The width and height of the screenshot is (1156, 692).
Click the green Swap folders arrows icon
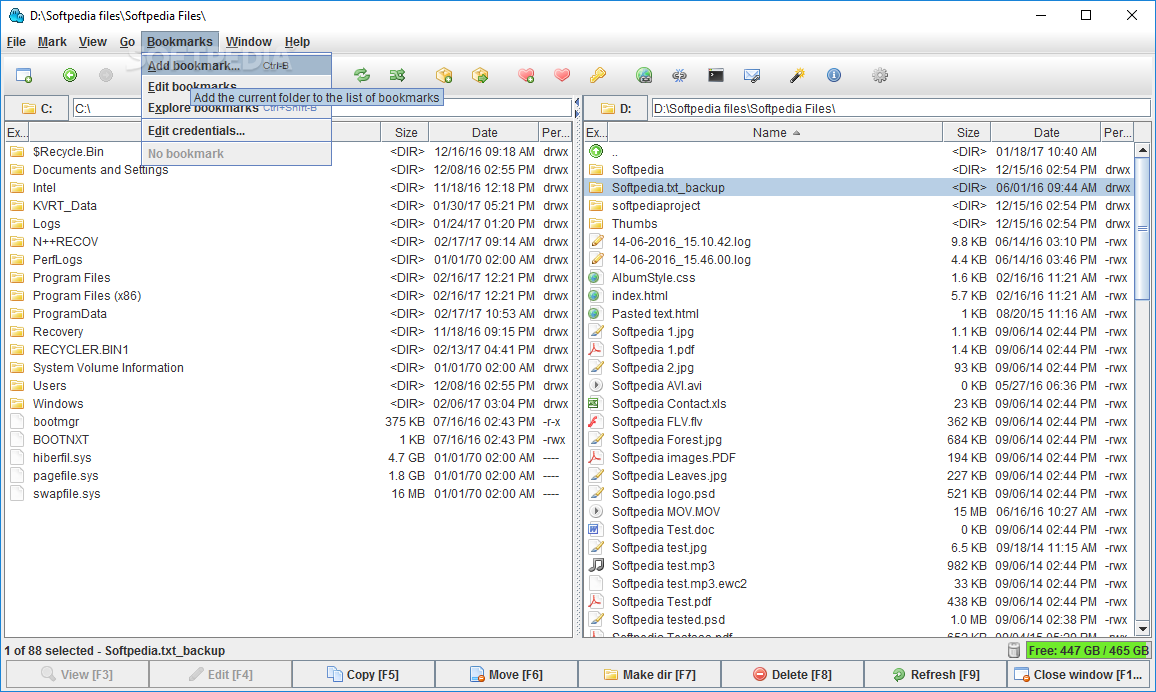(361, 75)
